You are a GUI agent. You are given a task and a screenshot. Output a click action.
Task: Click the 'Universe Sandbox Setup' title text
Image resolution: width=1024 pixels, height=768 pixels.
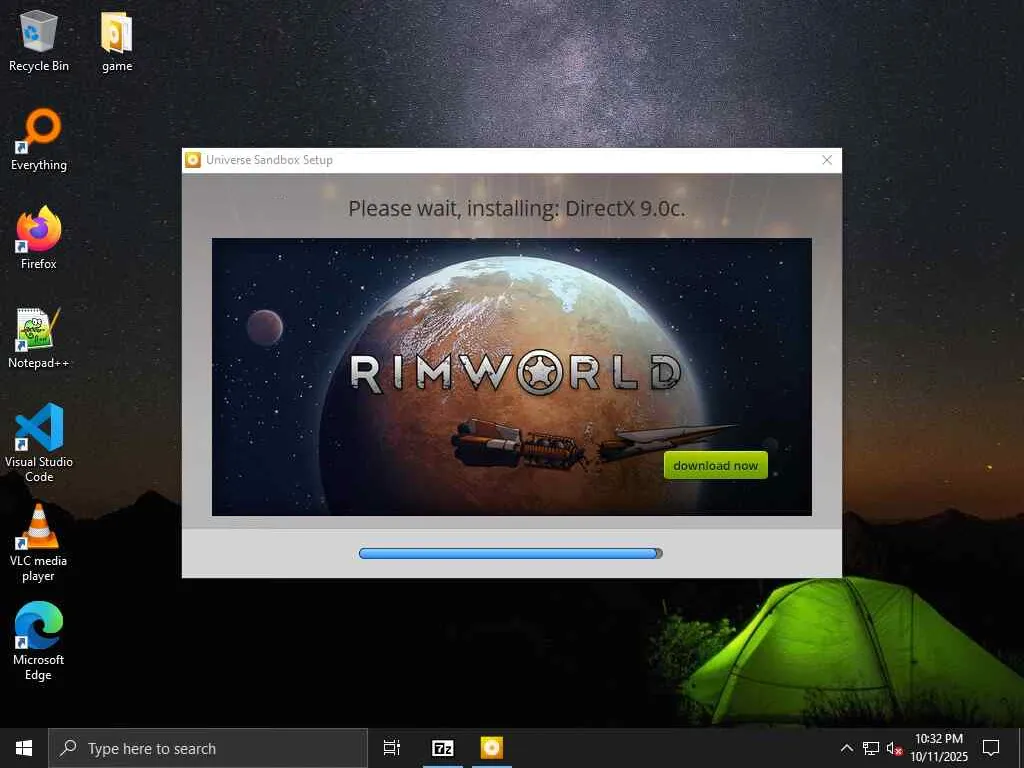[x=269, y=160]
